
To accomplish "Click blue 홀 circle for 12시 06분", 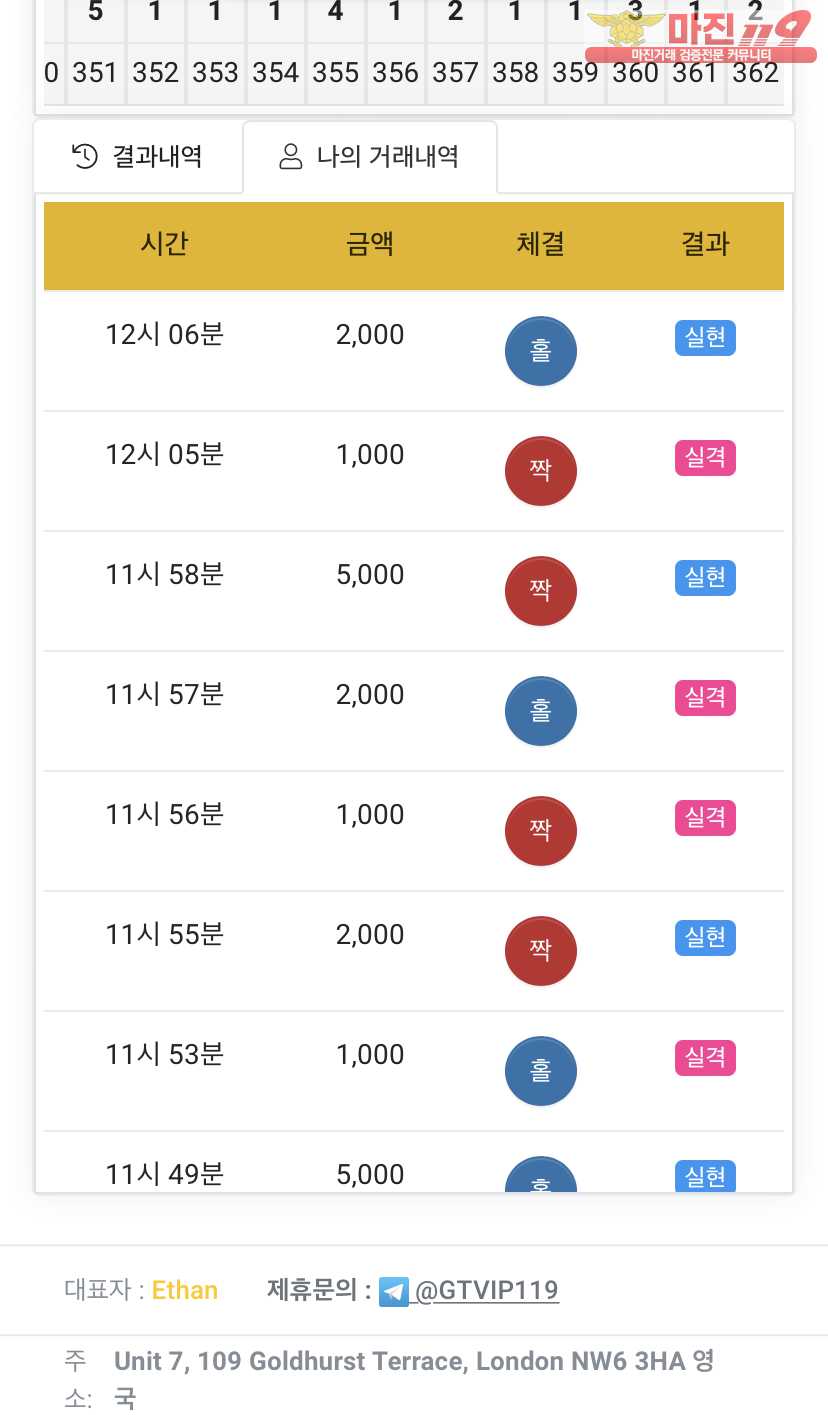I will coord(540,351).
